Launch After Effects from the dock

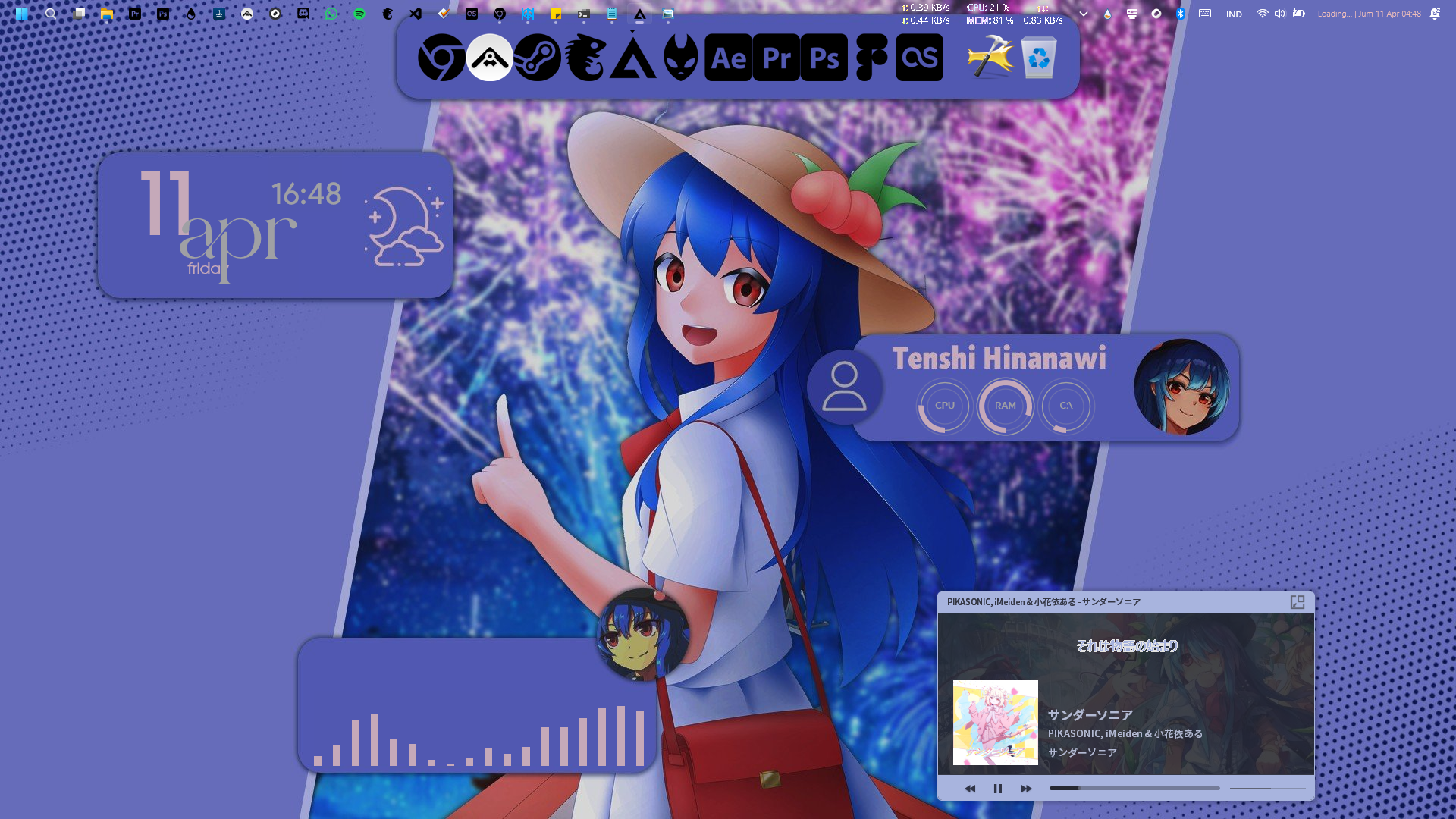(x=729, y=58)
